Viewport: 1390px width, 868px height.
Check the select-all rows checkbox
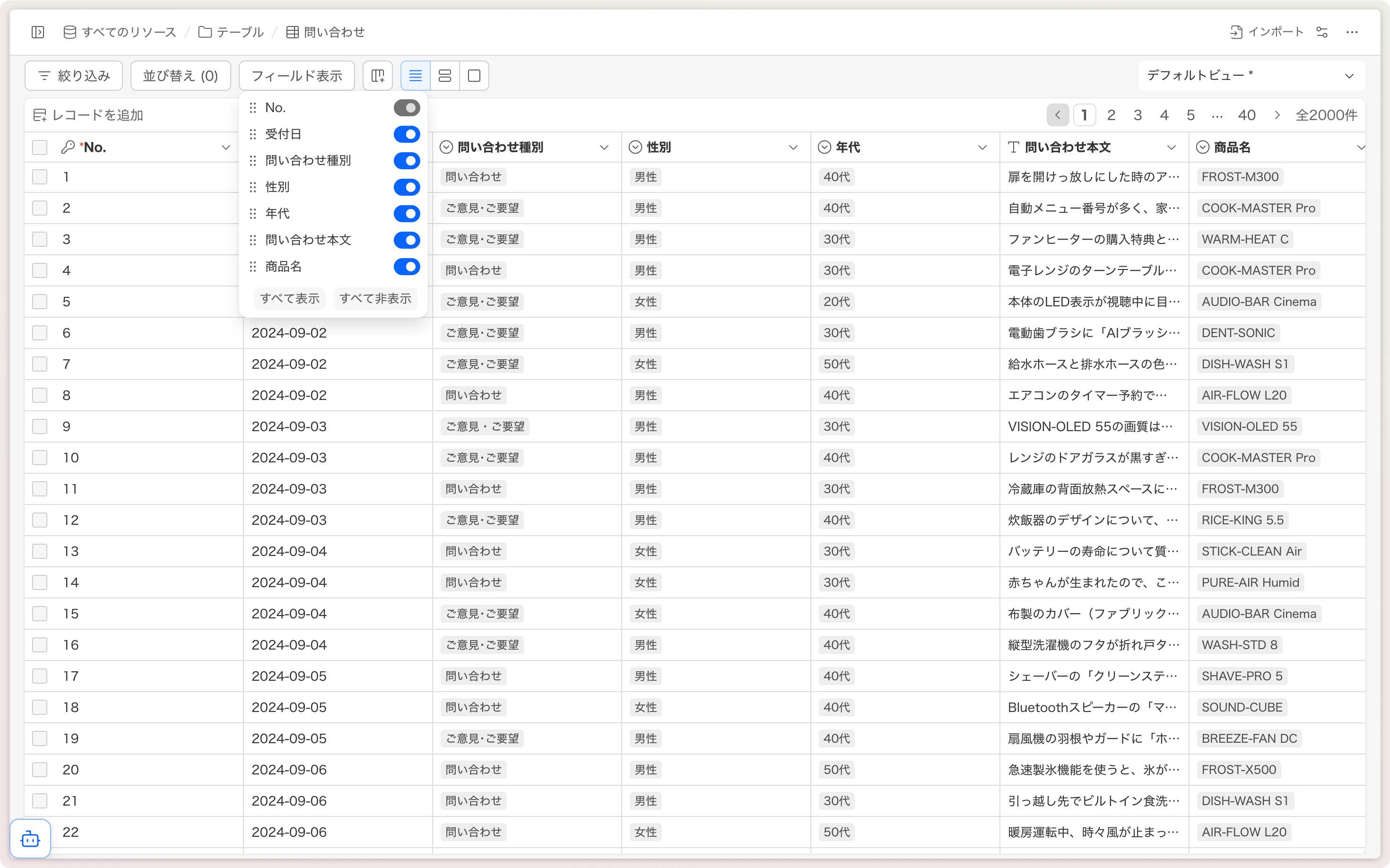pos(40,148)
